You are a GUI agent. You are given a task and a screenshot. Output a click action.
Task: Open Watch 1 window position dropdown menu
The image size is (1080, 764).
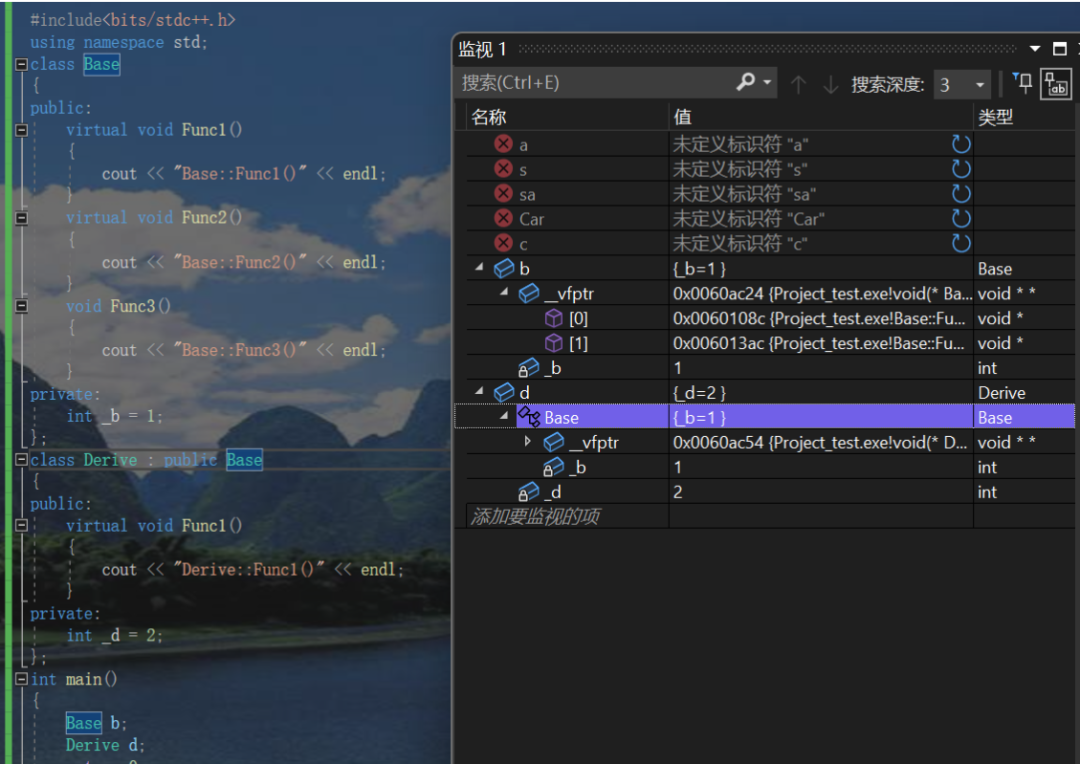tap(1035, 49)
